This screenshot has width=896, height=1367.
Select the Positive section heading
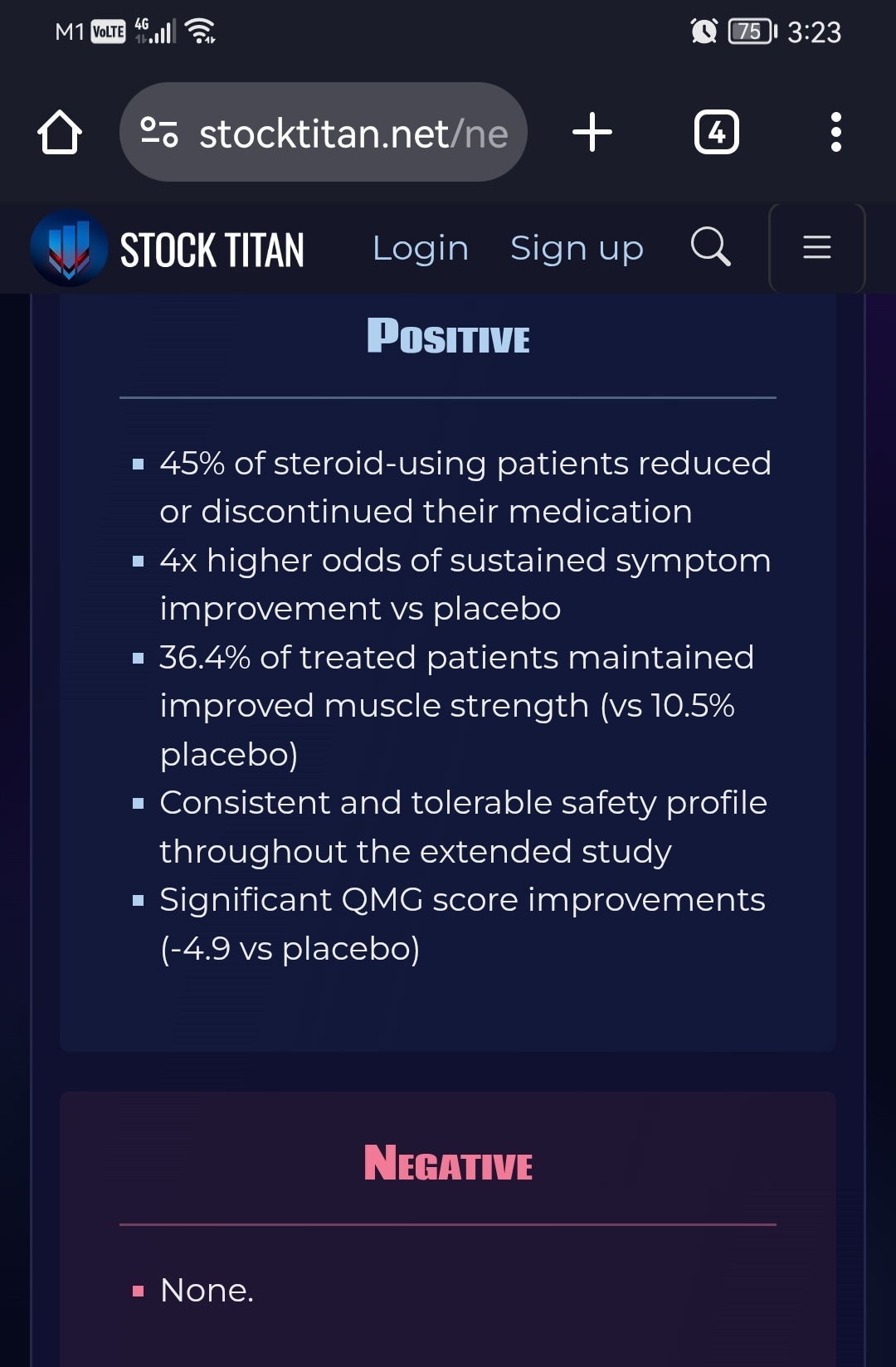coord(448,337)
